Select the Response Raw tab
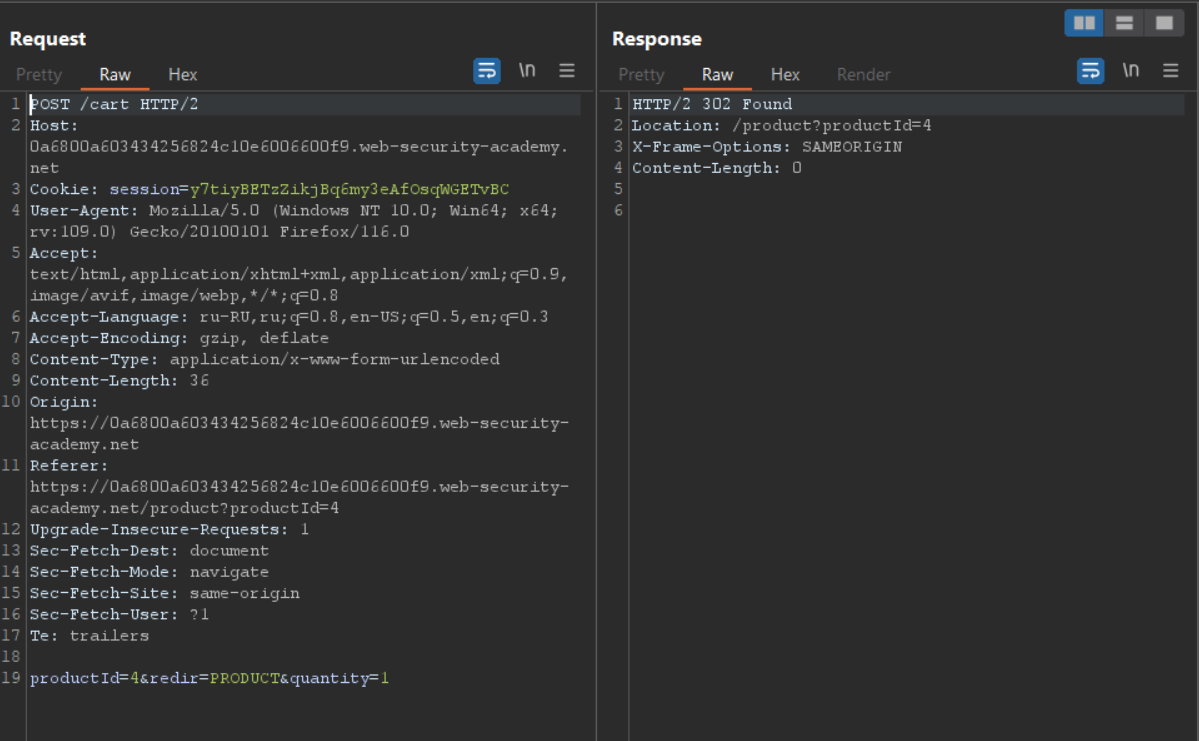This screenshot has height=741, width=1199. 717,75
